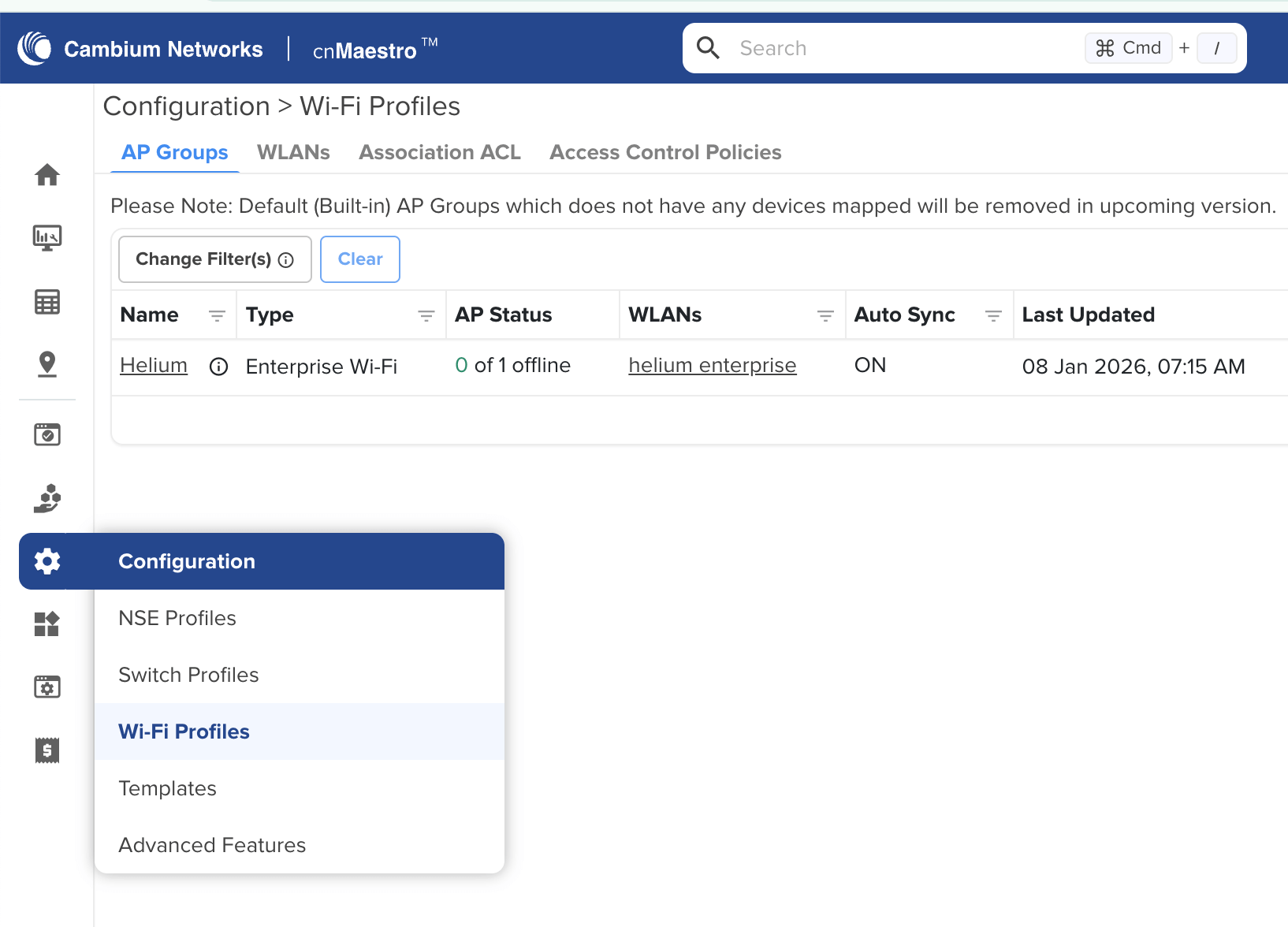Open the WLANs column filter

click(825, 316)
